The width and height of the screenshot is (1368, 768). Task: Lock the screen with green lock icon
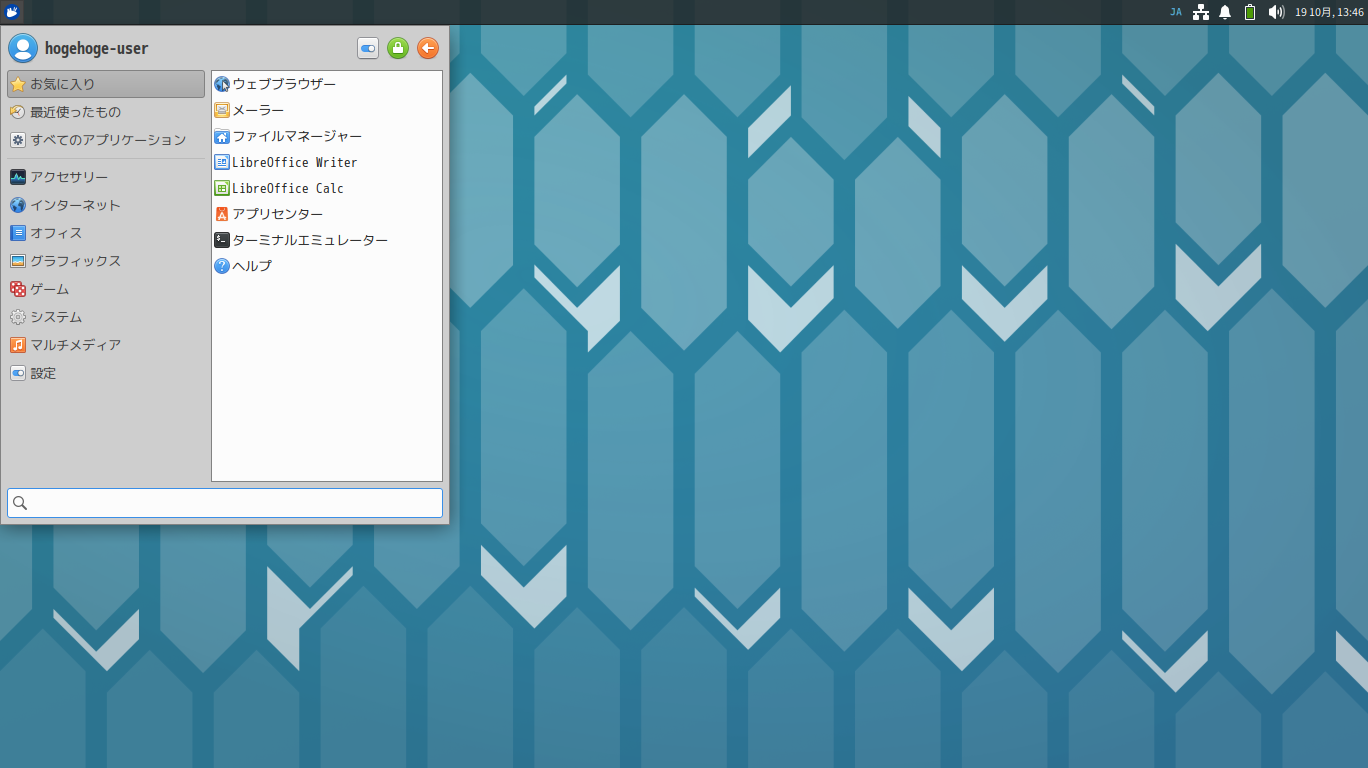pyautogui.click(x=398, y=48)
